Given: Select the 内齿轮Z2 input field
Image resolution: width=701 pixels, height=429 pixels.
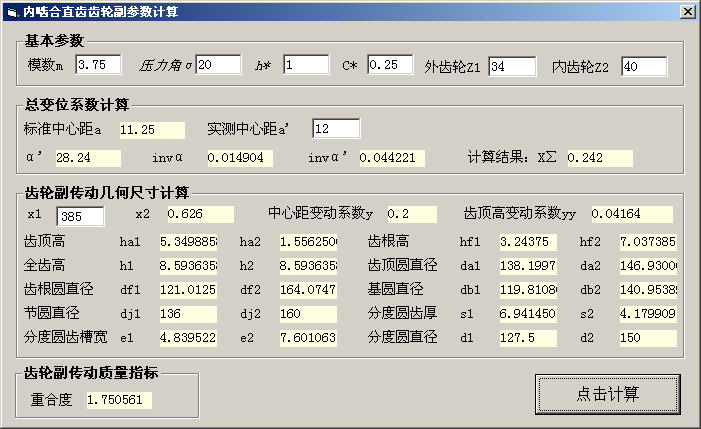Looking at the screenshot, I should (644, 67).
